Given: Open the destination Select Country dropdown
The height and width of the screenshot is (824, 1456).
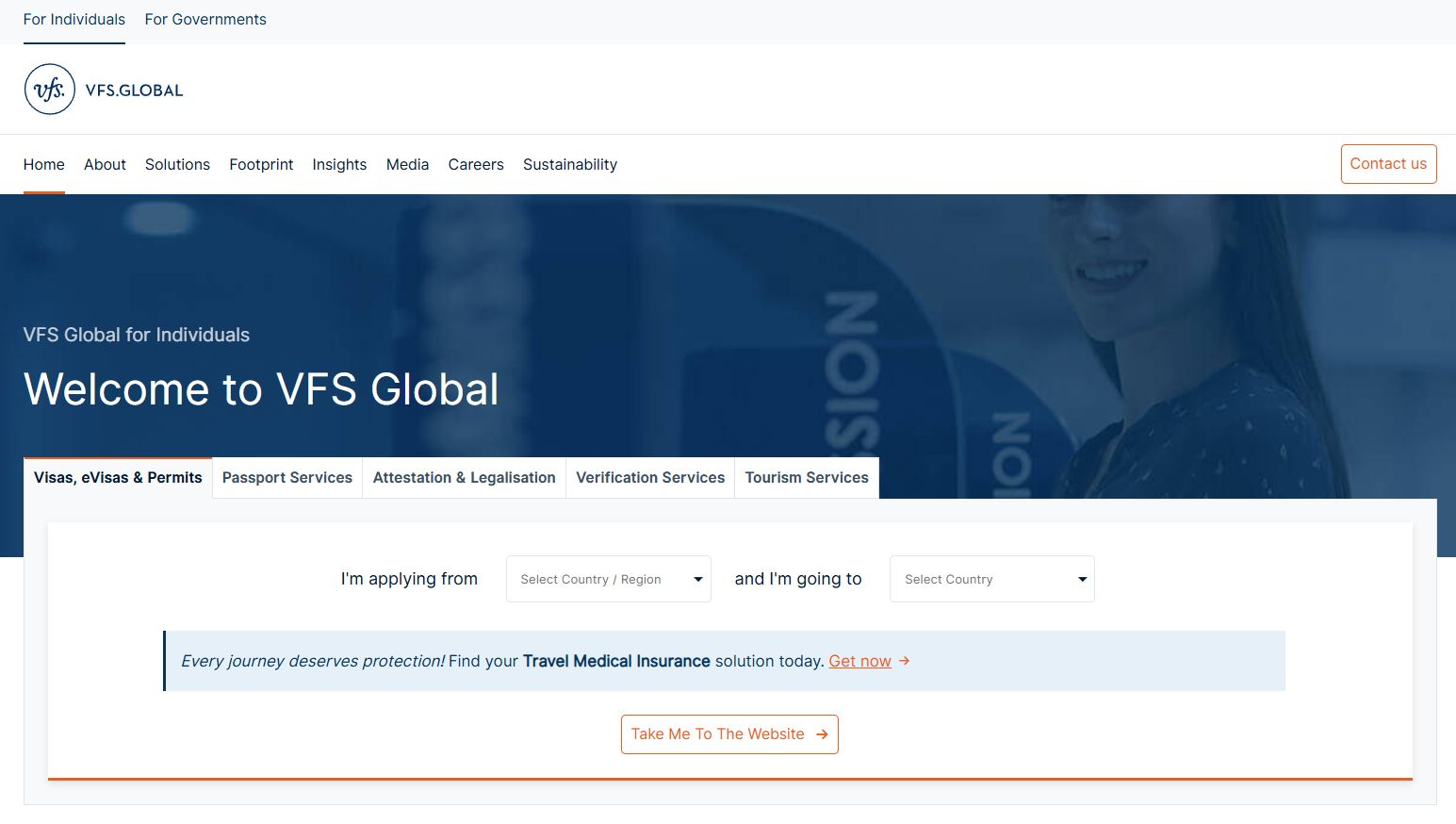Looking at the screenshot, I should click(992, 579).
